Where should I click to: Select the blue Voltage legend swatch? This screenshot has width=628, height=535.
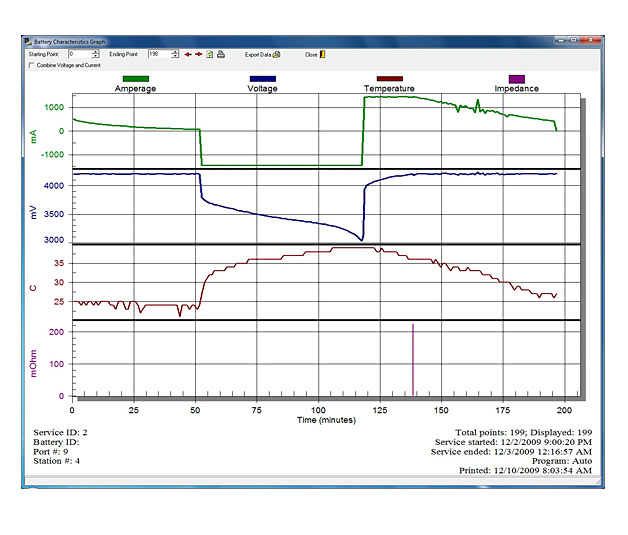(x=262, y=78)
